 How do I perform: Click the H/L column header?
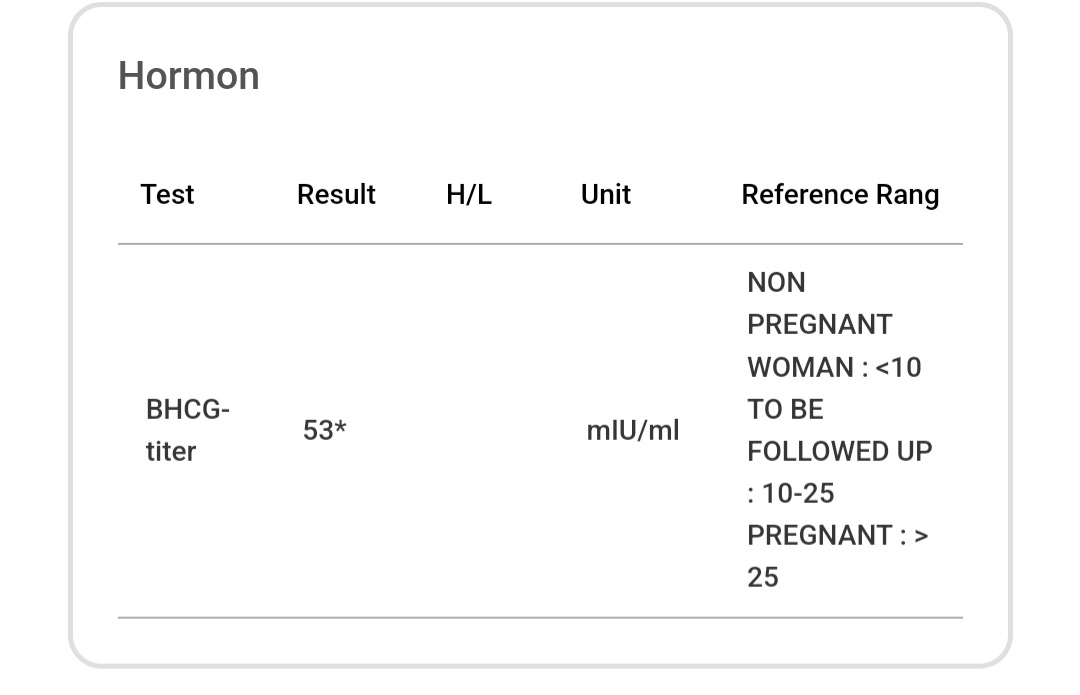469,194
